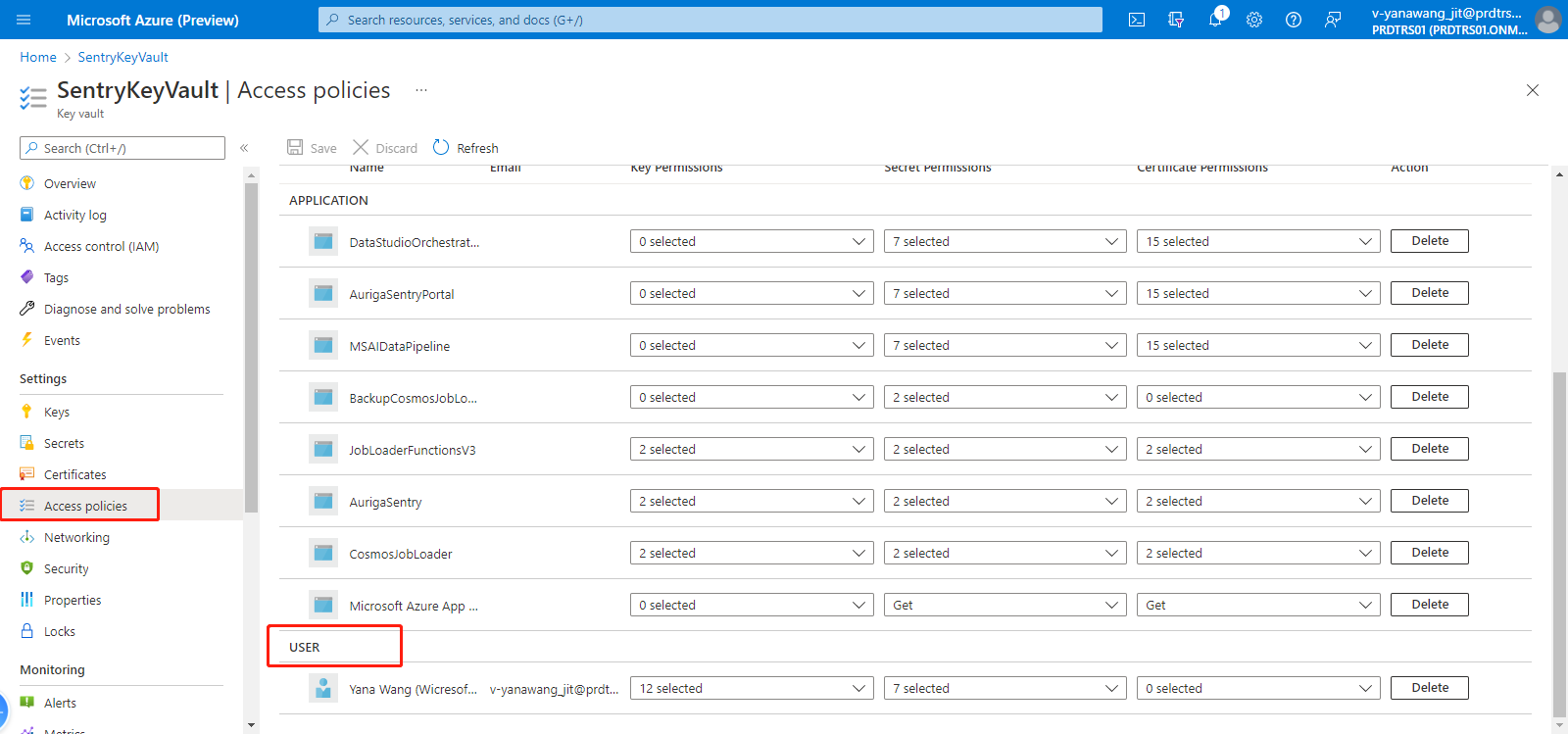
Task: Expand MSAIDataPipeline certificate permissions dropdown
Action: pos(1258,345)
